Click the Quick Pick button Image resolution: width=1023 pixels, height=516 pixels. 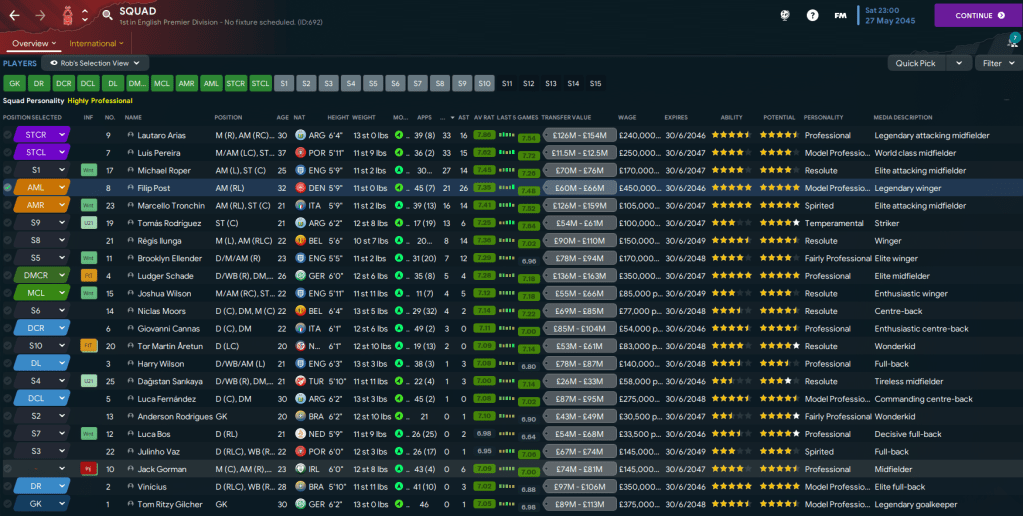[x=916, y=63]
